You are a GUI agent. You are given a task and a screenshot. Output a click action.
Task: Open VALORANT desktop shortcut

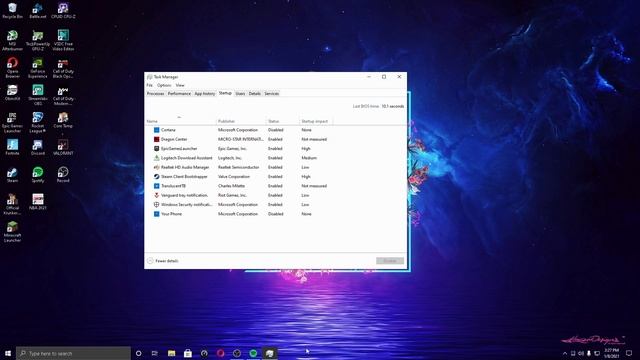click(63, 147)
